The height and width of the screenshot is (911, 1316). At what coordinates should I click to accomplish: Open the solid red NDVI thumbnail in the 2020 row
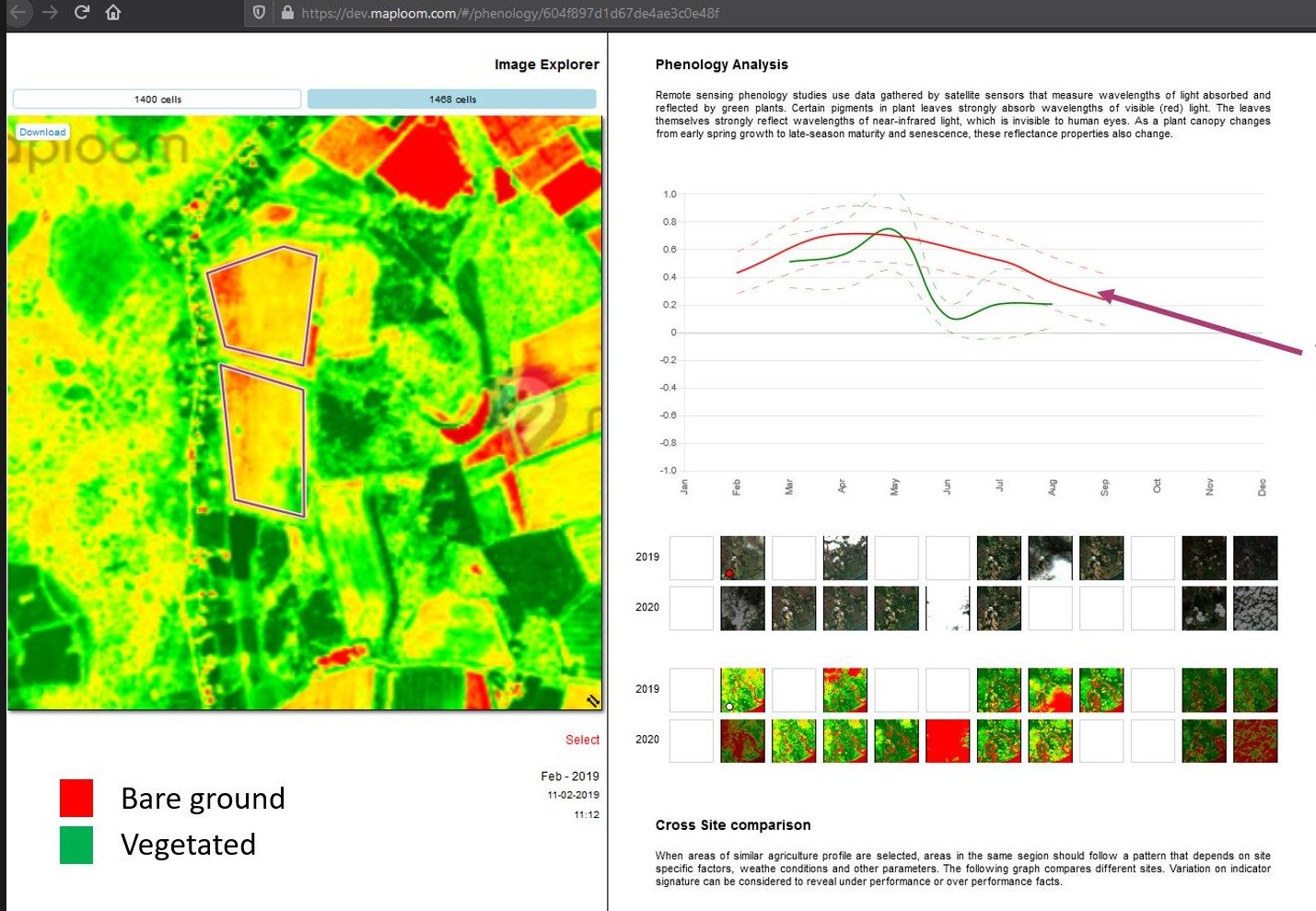point(948,741)
